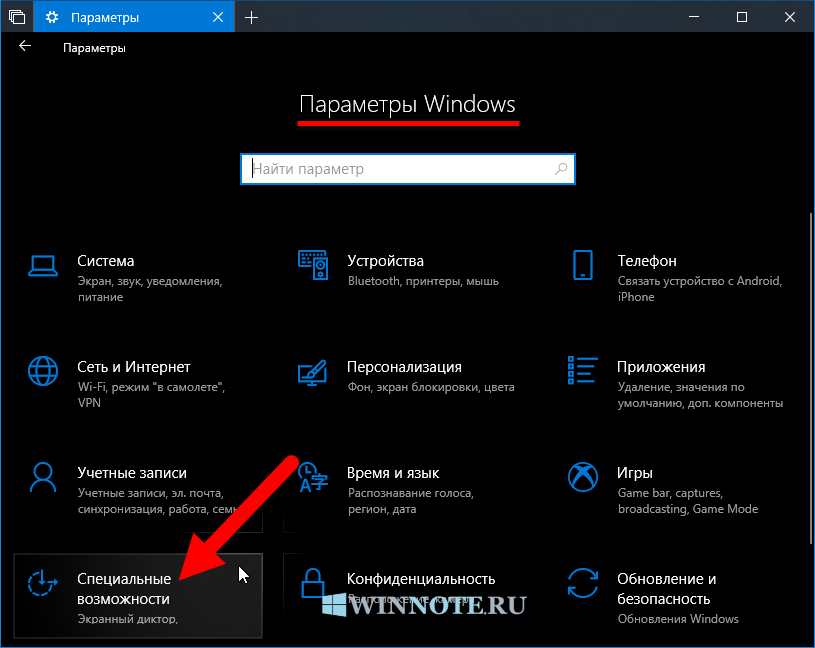Open the Телефон phone icon
Viewport: 815px width, 648px height.
583,265
